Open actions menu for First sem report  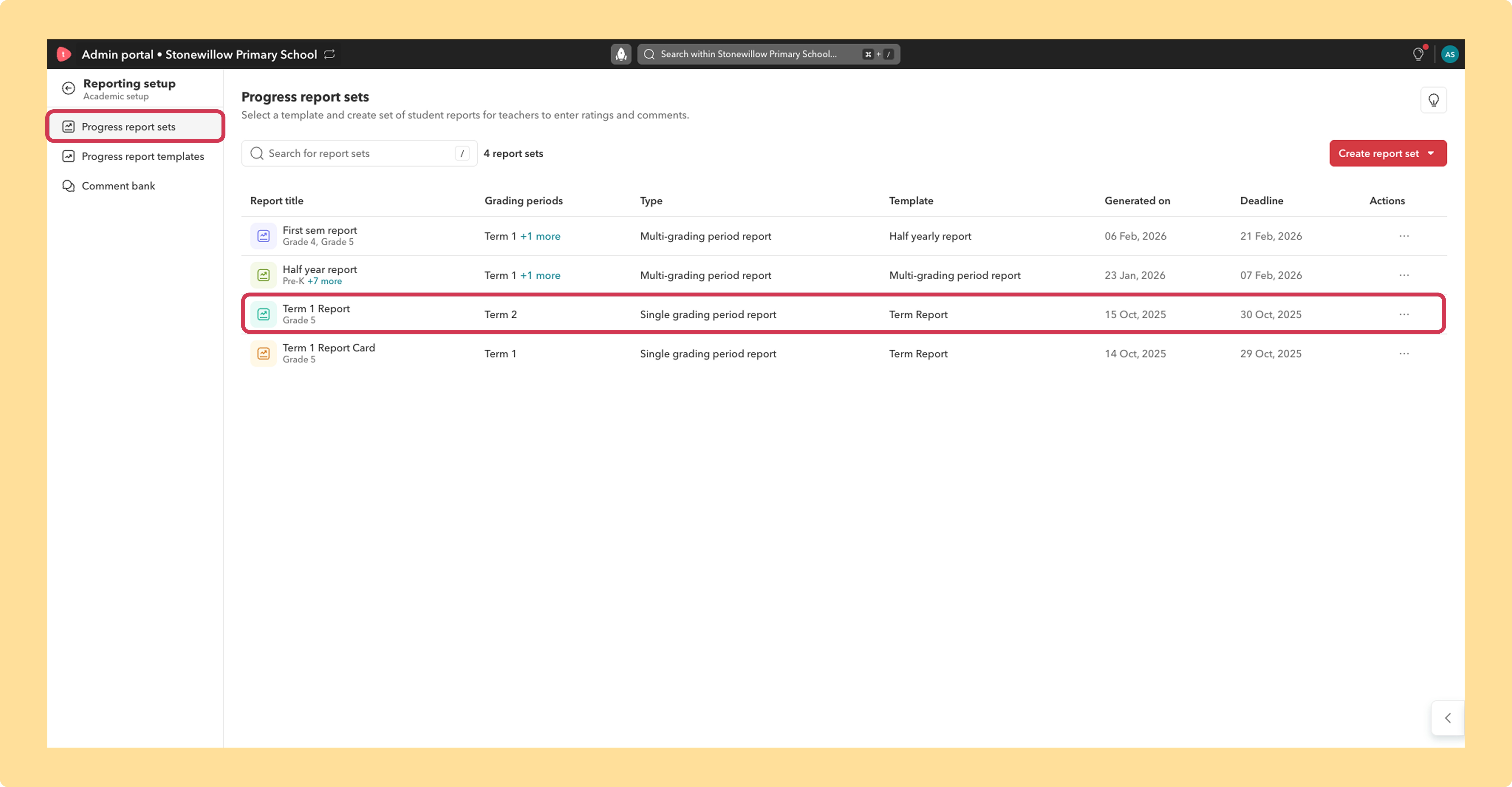coord(1404,236)
